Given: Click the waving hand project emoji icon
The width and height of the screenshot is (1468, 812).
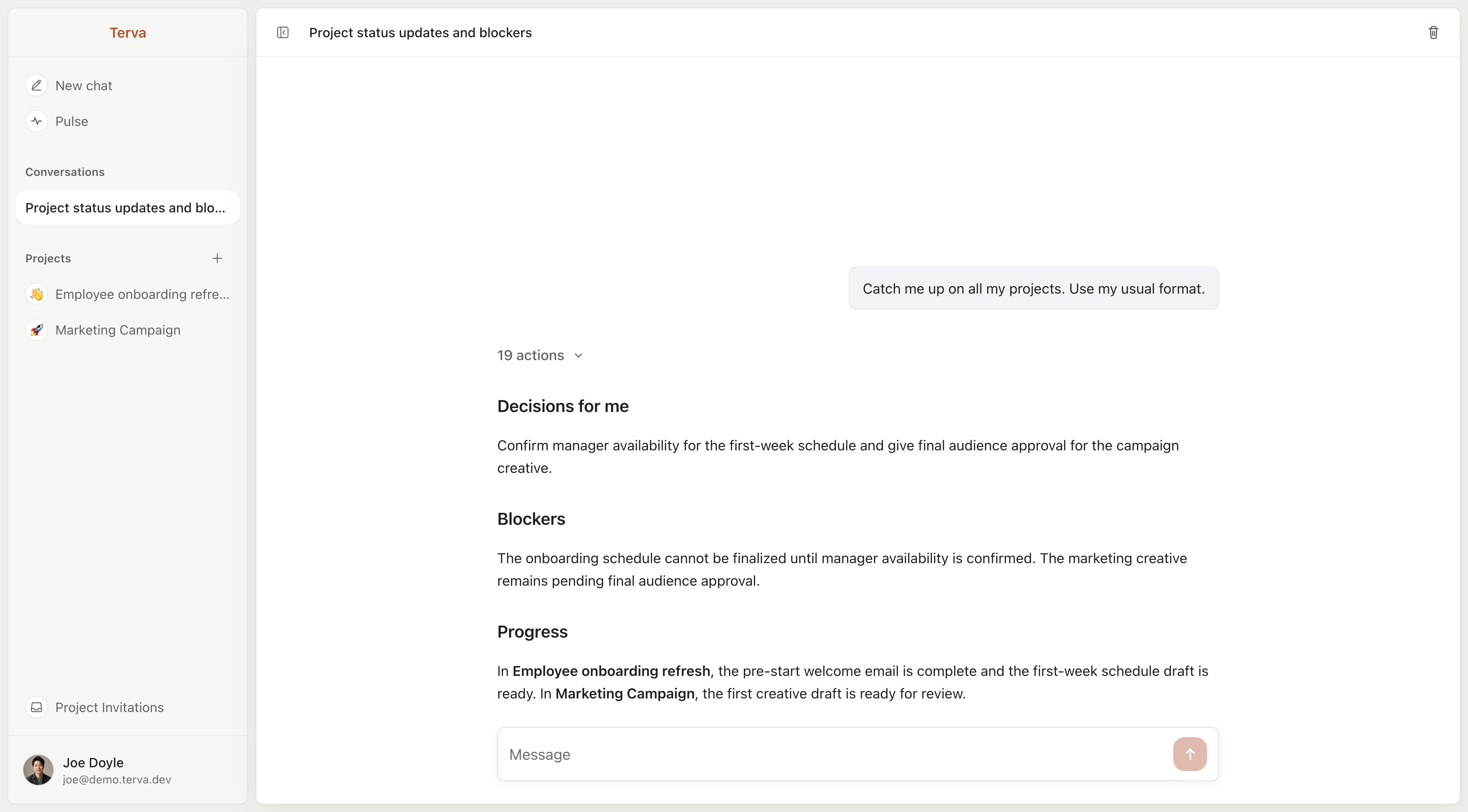Looking at the screenshot, I should click(36, 294).
